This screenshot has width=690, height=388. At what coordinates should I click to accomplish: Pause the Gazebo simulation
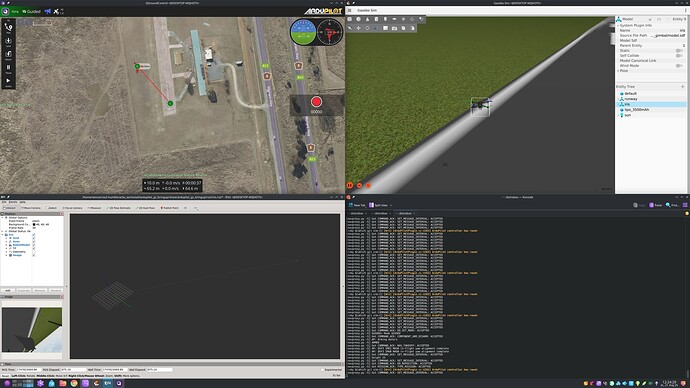[350, 186]
